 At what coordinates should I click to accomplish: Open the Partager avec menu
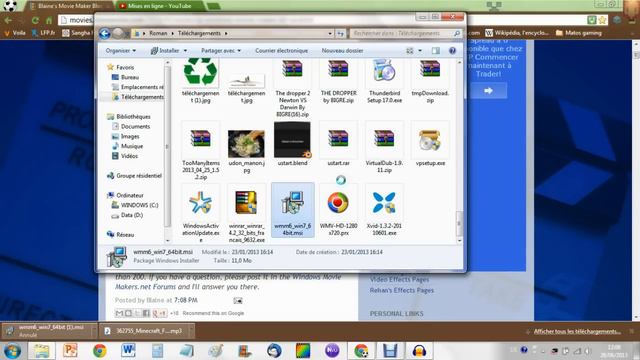(x=221, y=51)
